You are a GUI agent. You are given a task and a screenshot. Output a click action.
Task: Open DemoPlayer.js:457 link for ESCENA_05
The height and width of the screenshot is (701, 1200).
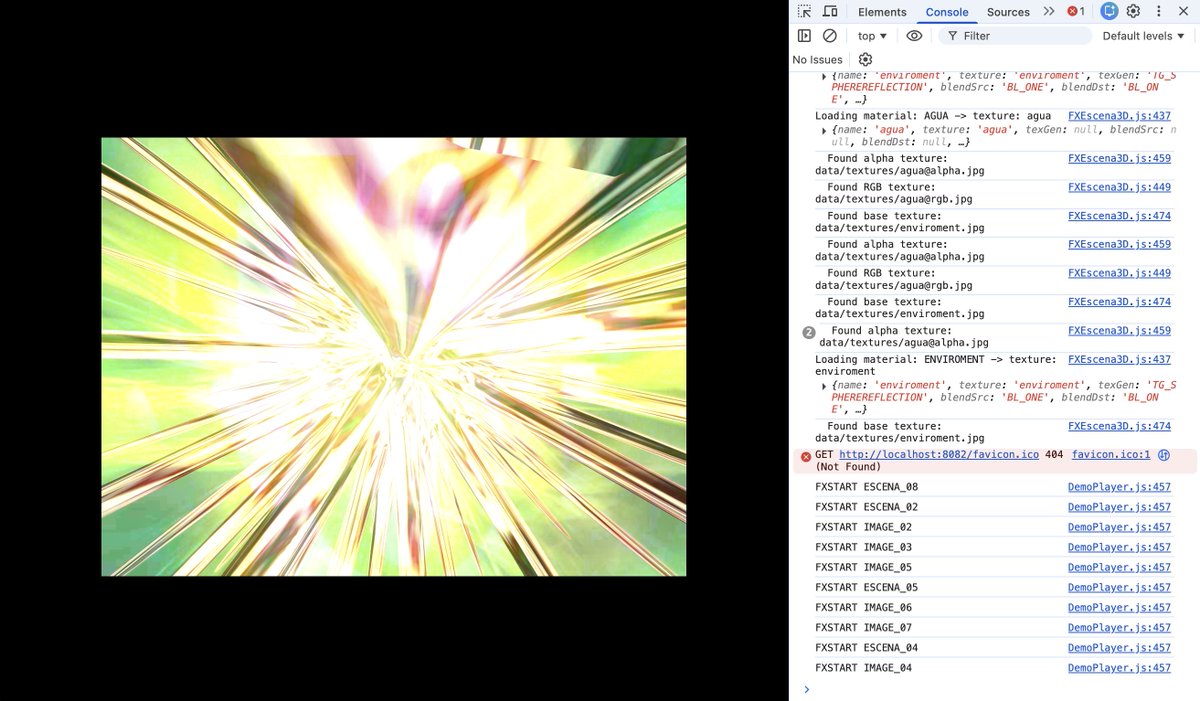pyautogui.click(x=1119, y=587)
